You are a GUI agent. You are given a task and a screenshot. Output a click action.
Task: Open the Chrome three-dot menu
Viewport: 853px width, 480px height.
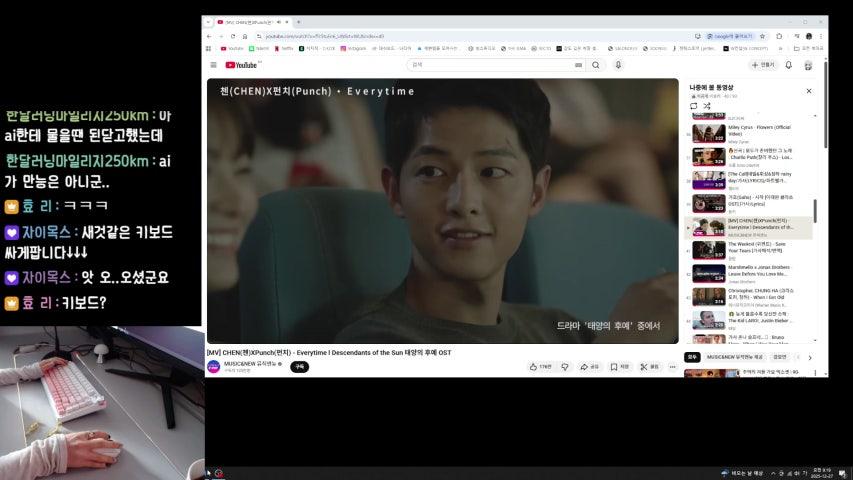[821, 36]
